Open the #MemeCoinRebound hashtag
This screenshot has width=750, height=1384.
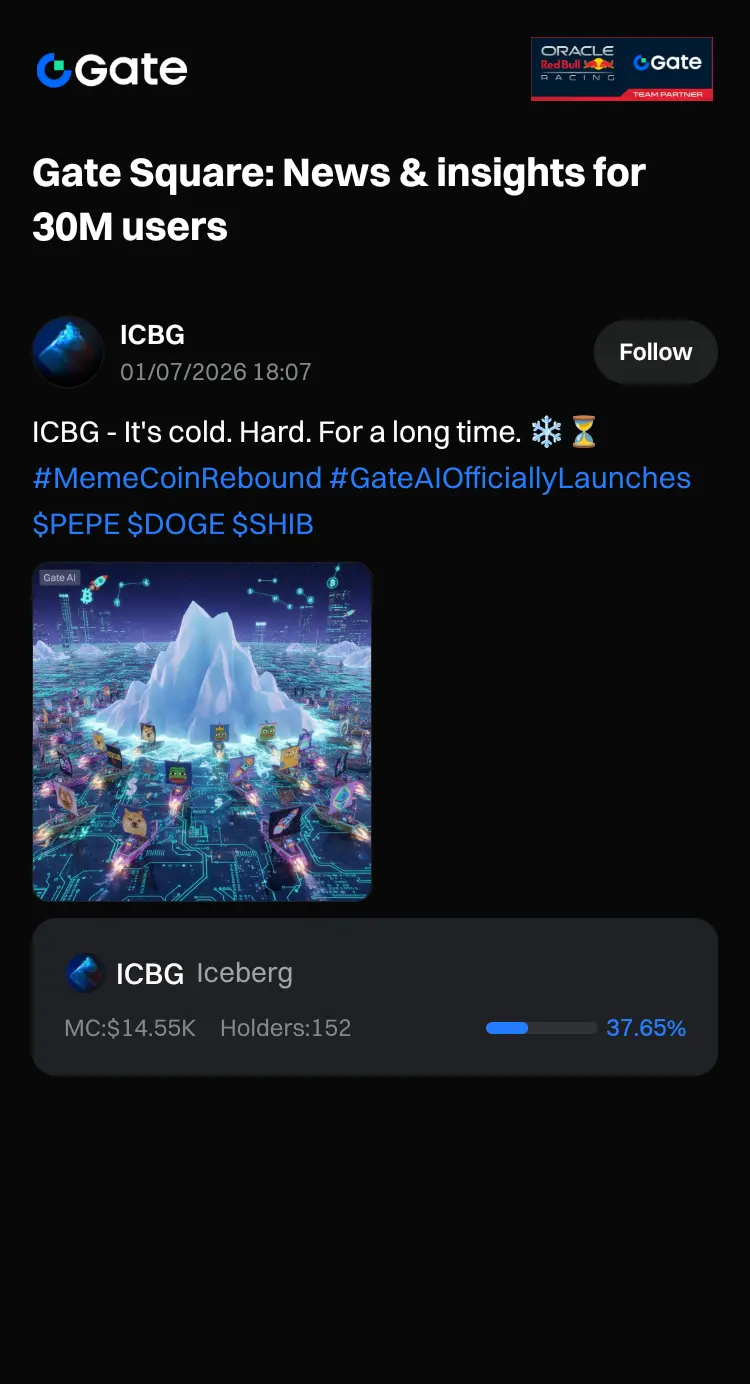click(x=177, y=478)
